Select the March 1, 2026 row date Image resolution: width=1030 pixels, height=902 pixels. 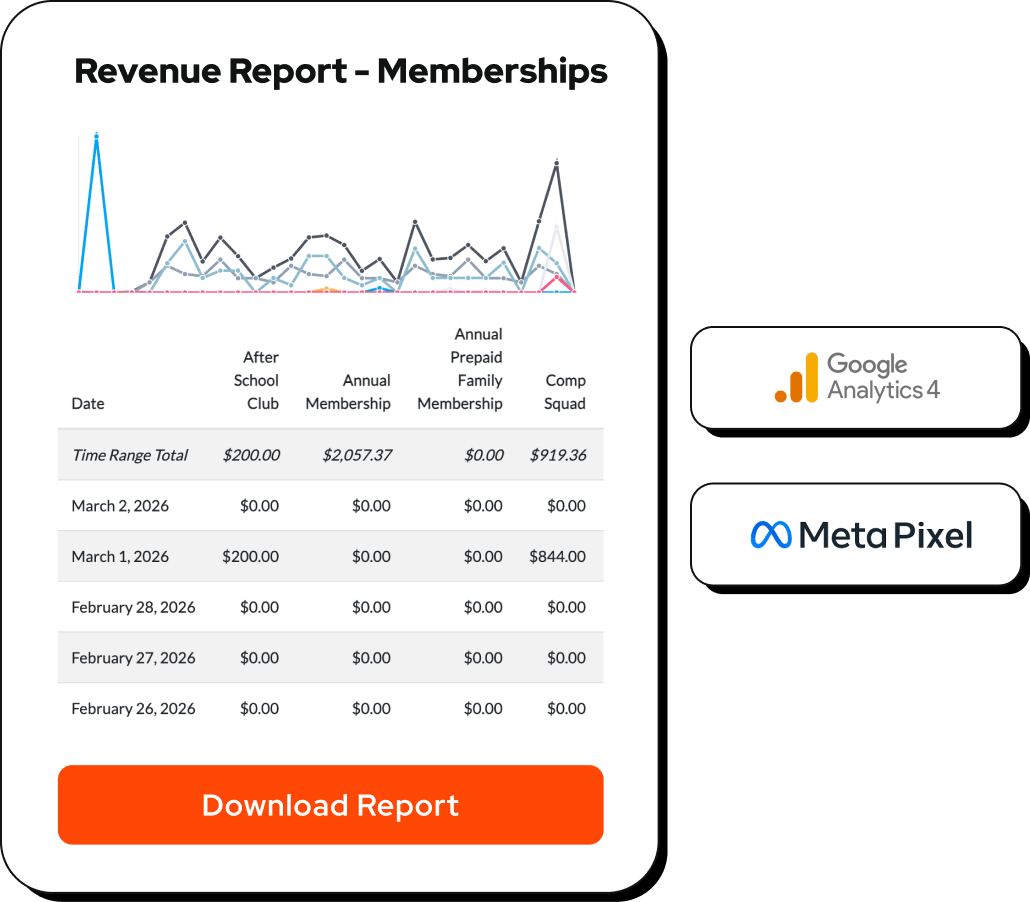point(120,556)
